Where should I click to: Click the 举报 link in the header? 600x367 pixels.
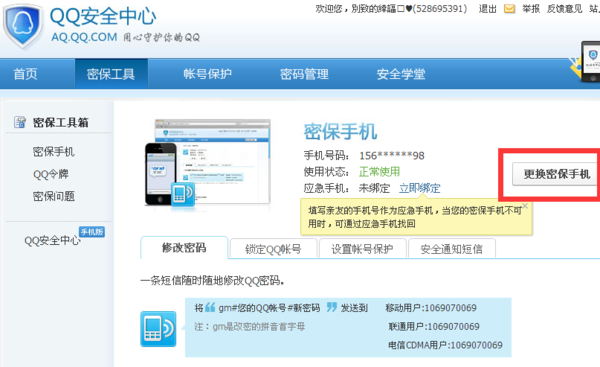(x=531, y=9)
